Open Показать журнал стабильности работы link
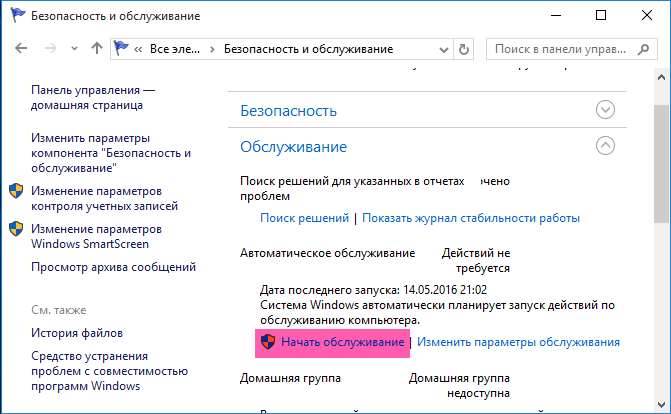Viewport: 671px width, 414px height. click(x=470, y=217)
